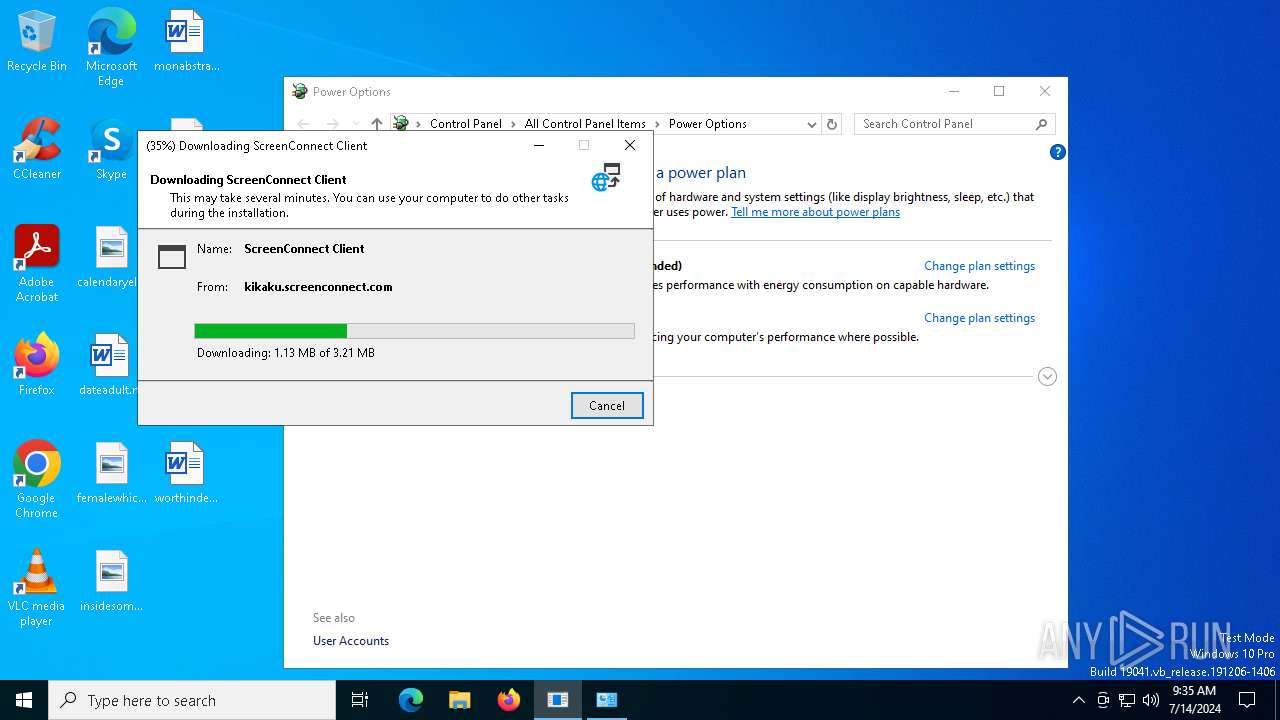The height and width of the screenshot is (720, 1280).
Task: Open Adobe Acrobat desktop shortcut
Action: (x=37, y=264)
